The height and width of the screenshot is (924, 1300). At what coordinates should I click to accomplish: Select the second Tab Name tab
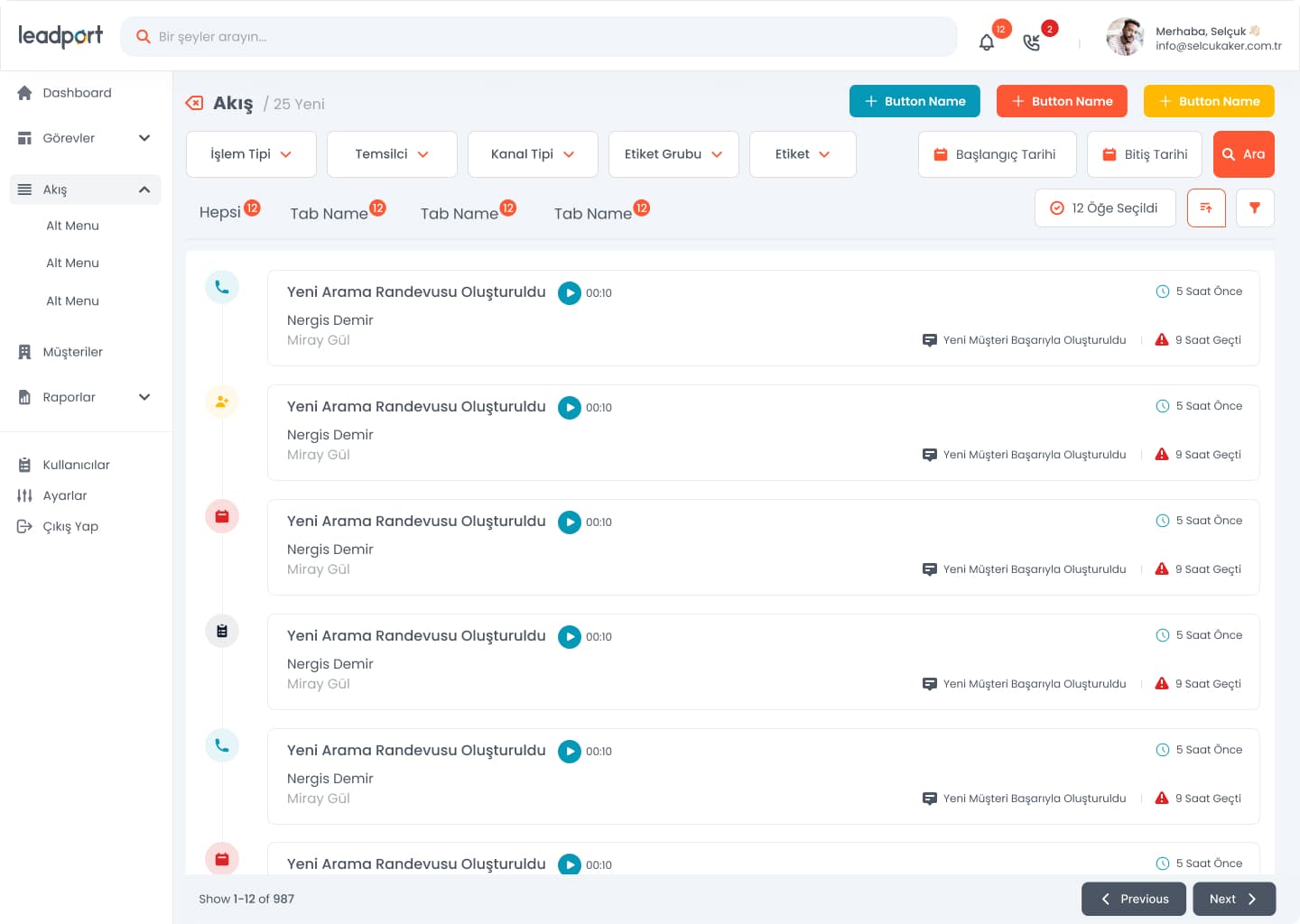pos(468,212)
